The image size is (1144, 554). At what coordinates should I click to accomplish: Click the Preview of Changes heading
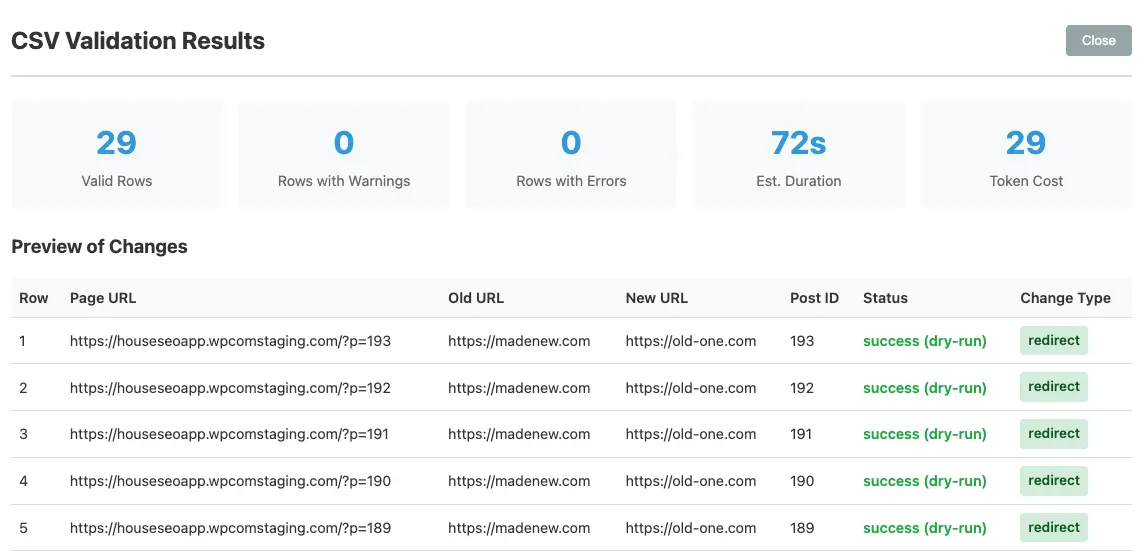(99, 247)
